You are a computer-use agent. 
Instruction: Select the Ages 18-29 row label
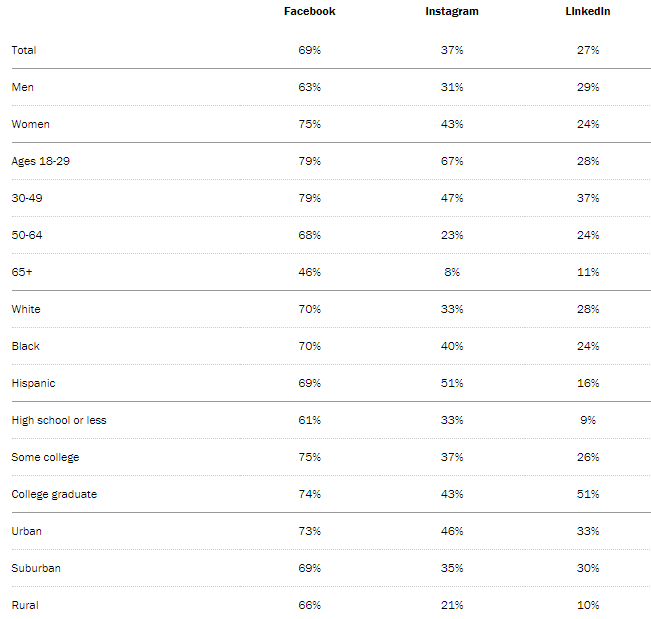[x=40, y=161]
